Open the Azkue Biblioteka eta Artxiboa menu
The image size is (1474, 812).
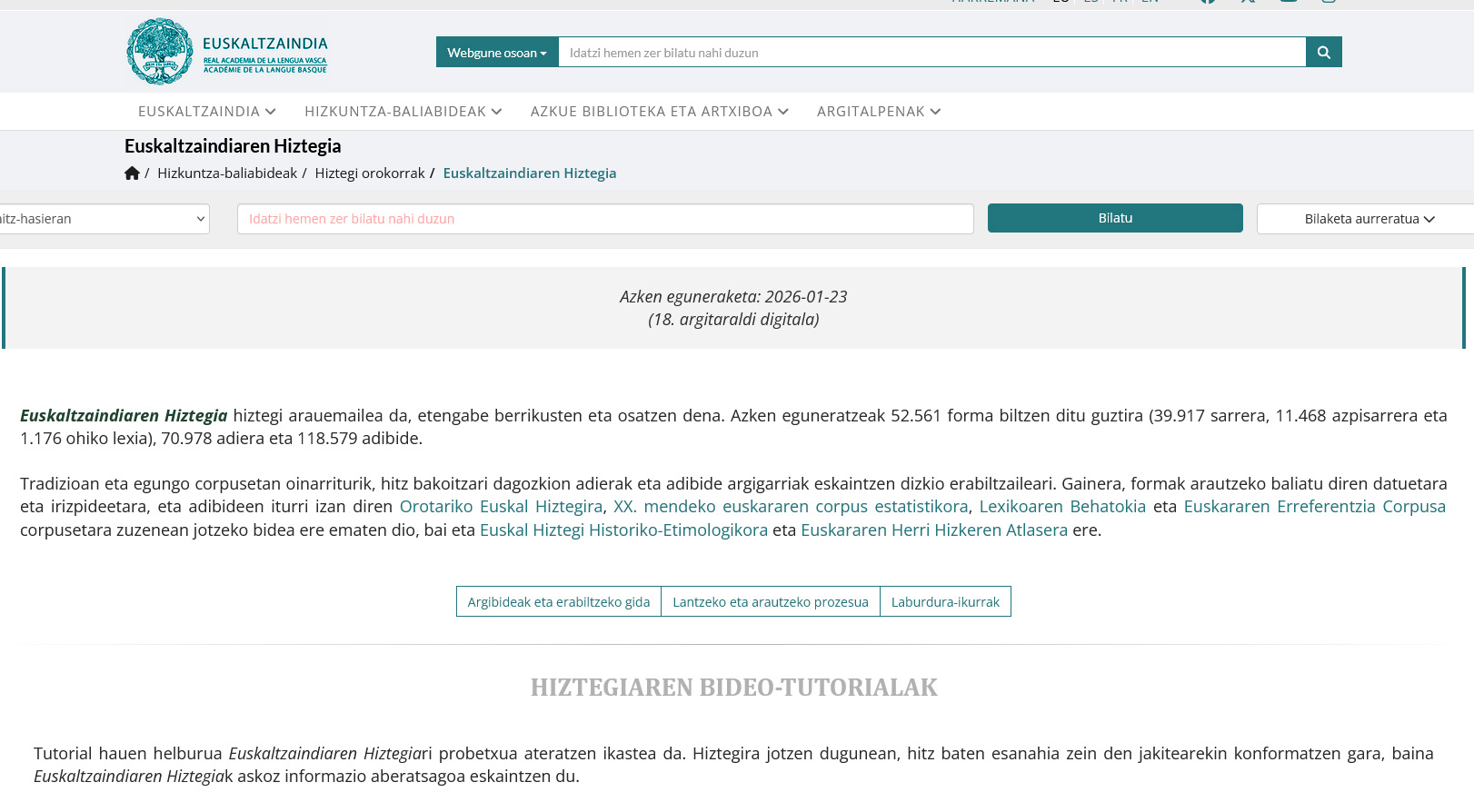(659, 112)
